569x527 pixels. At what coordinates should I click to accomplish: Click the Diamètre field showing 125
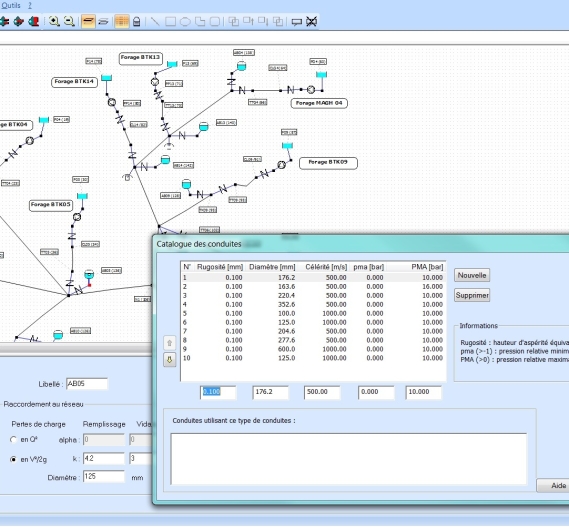tap(104, 476)
